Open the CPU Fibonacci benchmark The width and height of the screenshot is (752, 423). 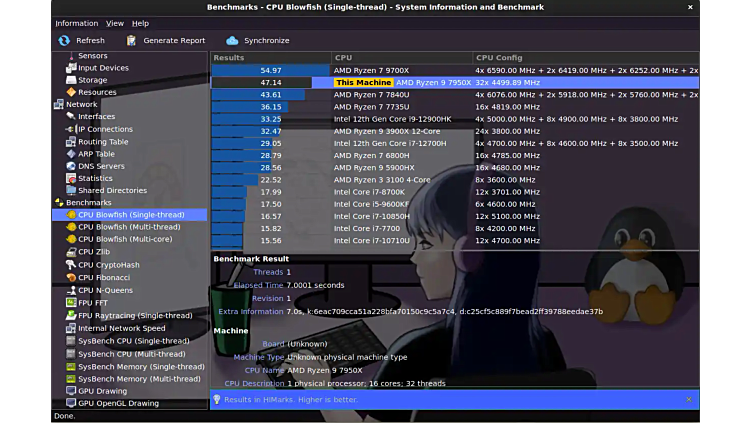[105, 277]
